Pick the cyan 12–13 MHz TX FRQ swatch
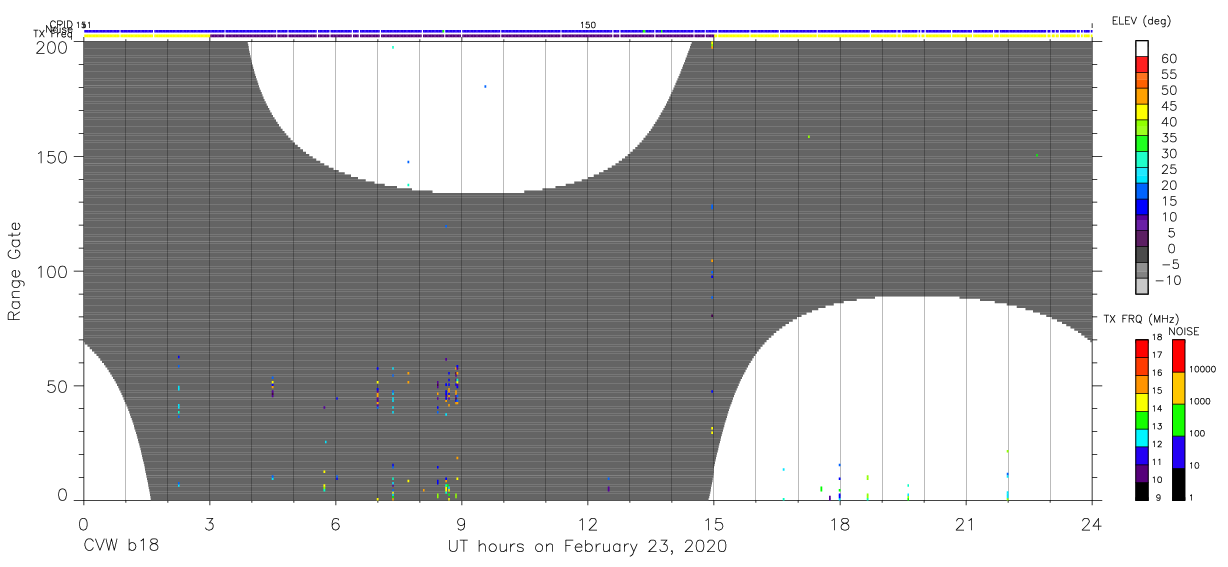Image resolution: width=1228 pixels, height=567 pixels. (x=1143, y=436)
